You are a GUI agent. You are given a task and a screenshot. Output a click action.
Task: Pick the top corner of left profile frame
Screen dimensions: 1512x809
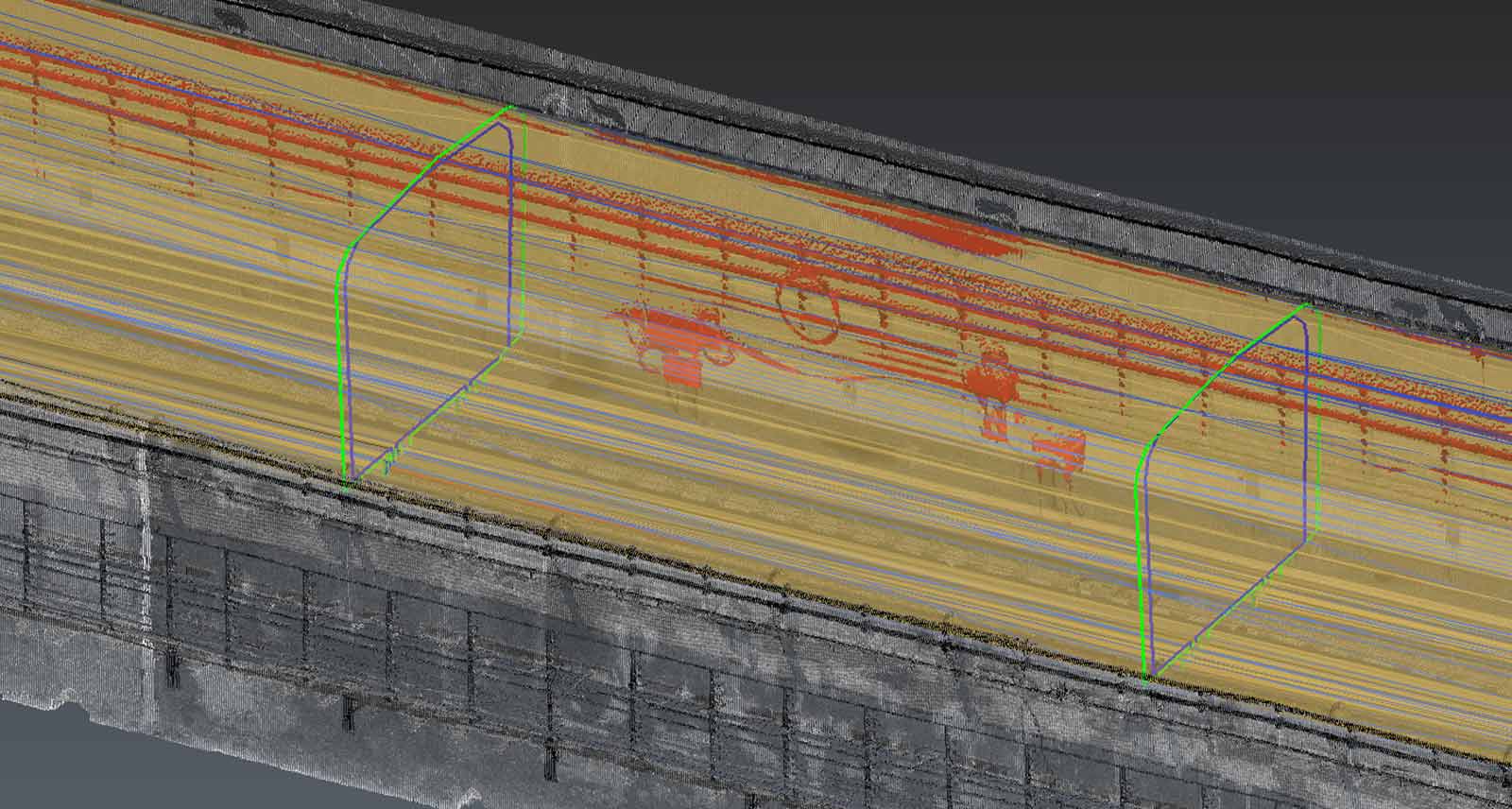pos(511,108)
